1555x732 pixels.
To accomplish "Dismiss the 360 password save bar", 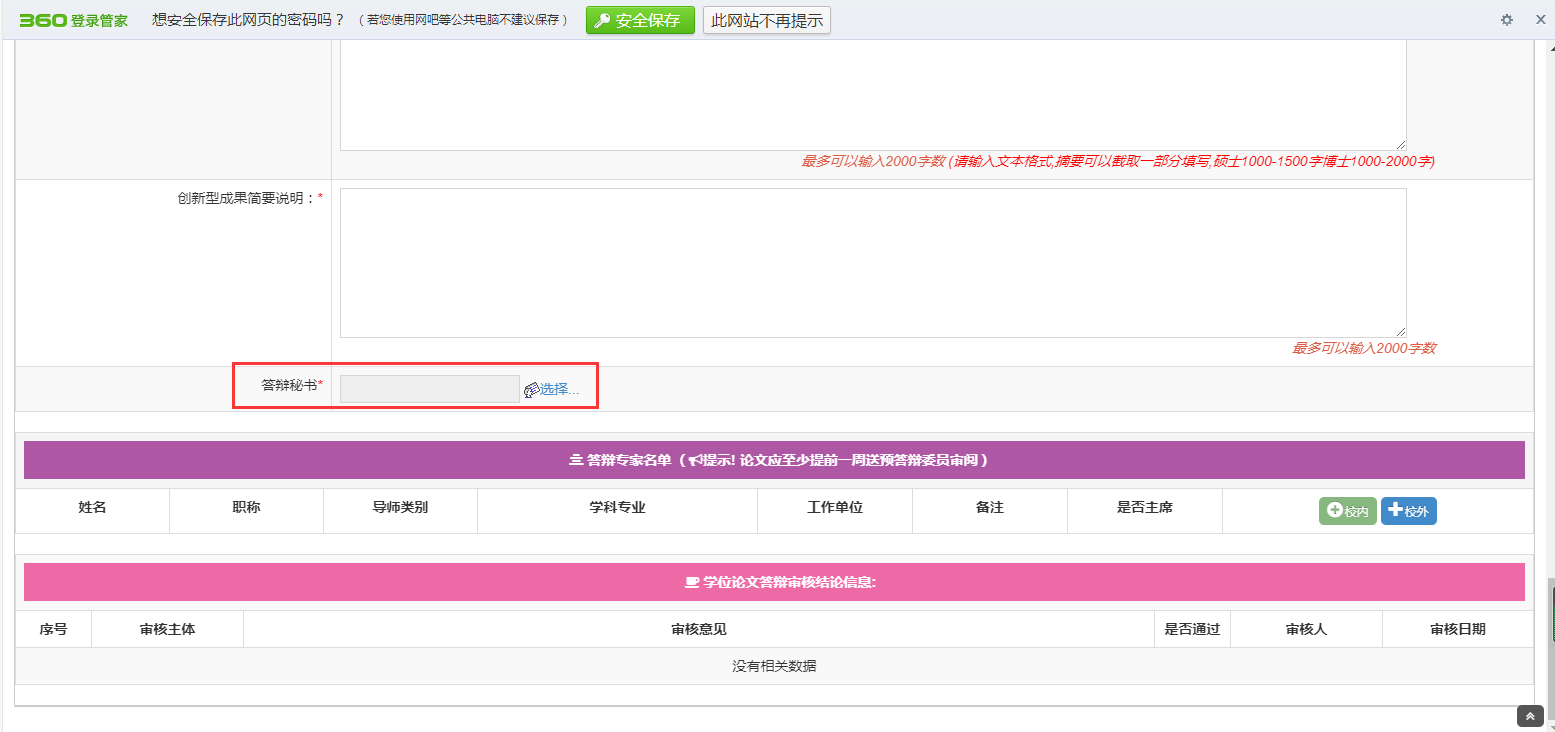I will 1540,20.
